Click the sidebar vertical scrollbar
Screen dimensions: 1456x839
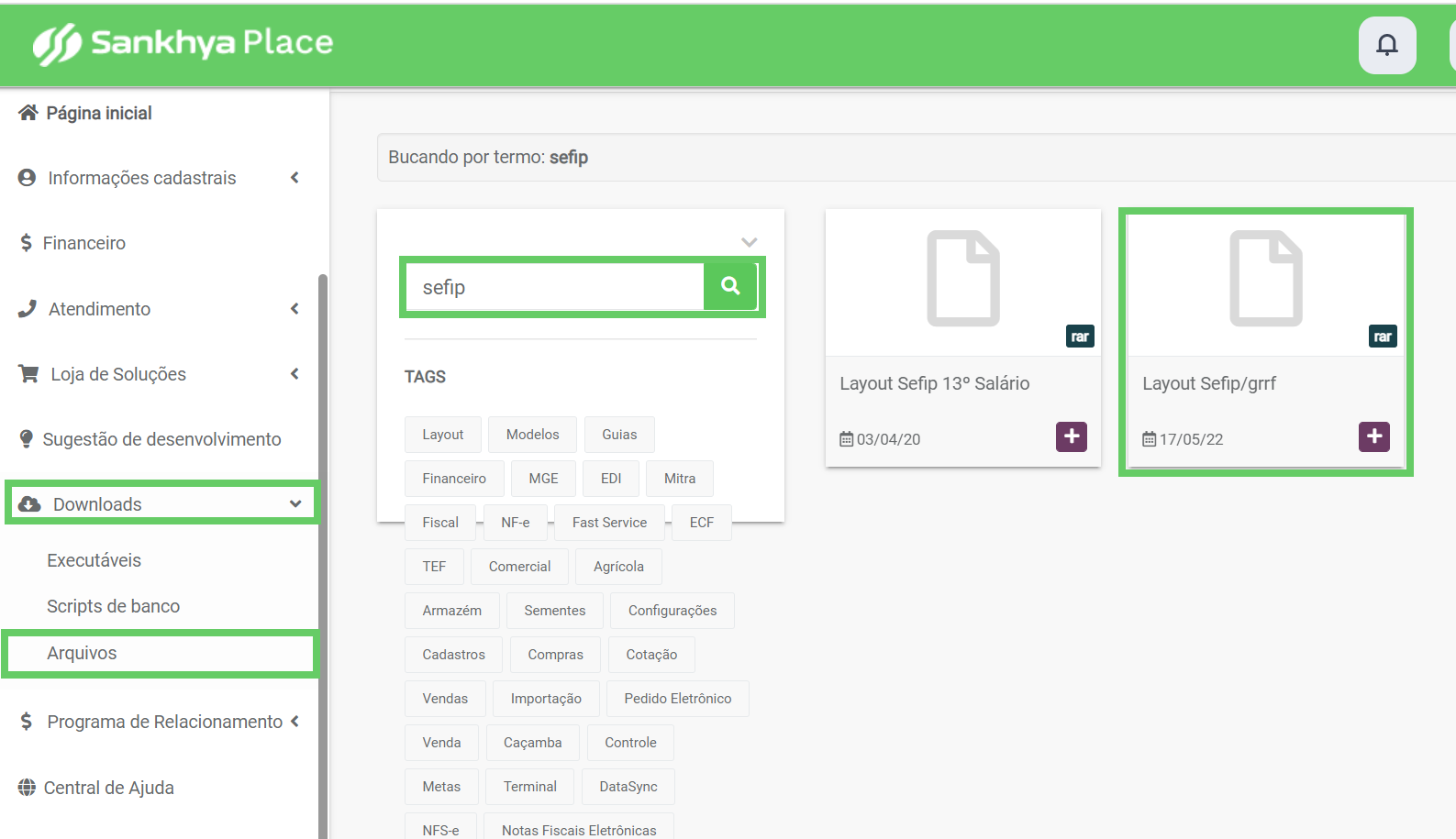click(x=323, y=556)
